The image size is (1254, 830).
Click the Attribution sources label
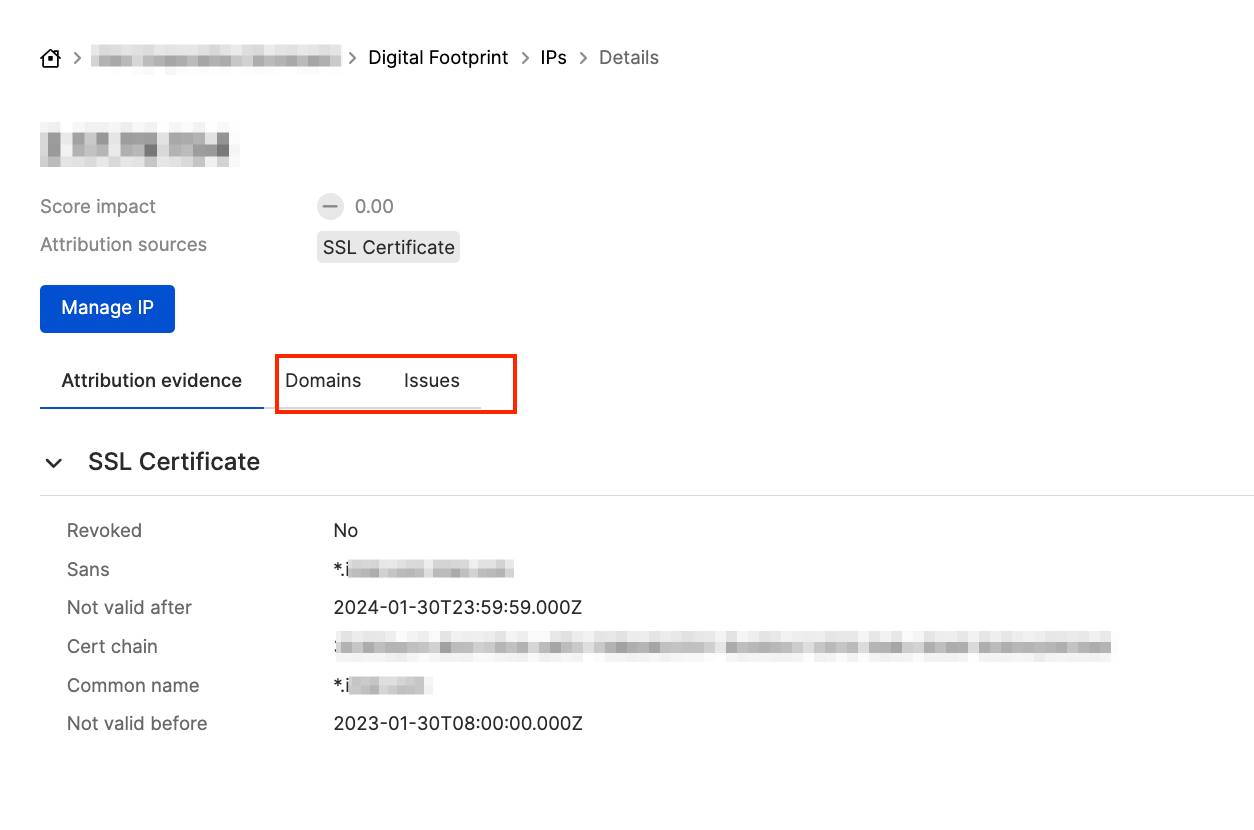point(123,245)
